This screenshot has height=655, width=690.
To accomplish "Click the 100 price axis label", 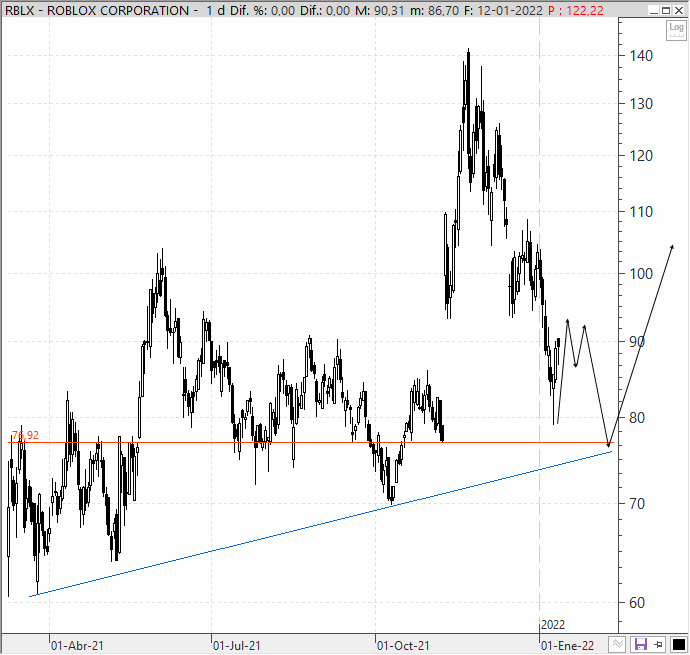I will 641,274.
